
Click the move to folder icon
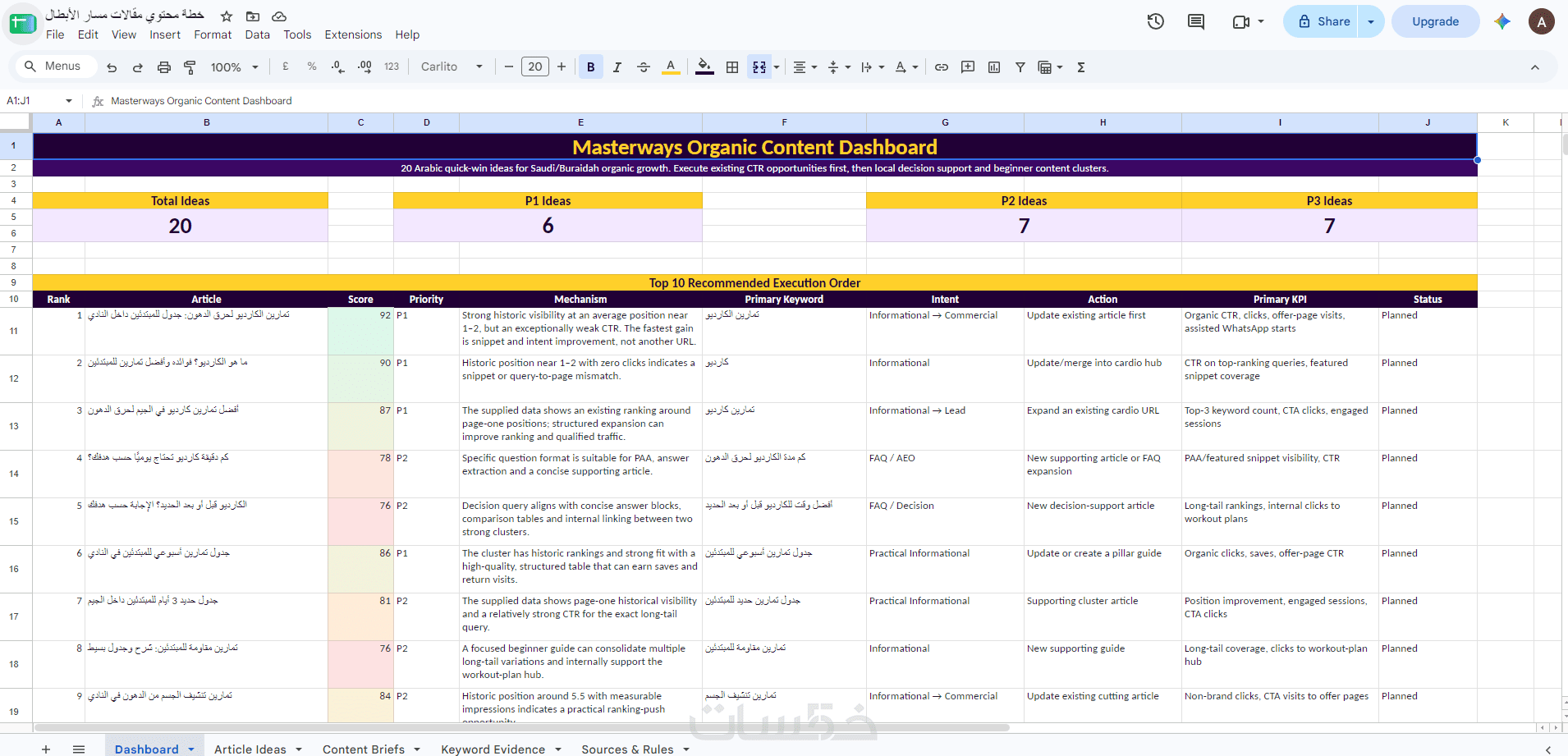click(x=253, y=16)
